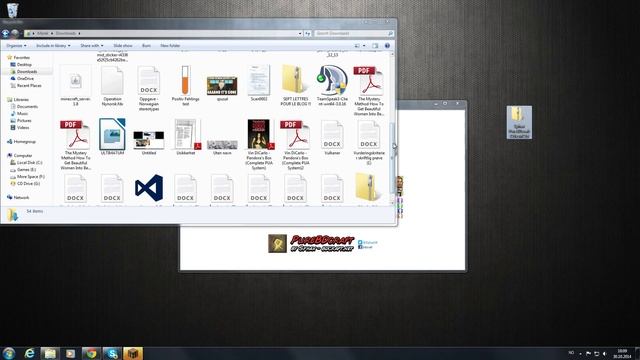The width and height of the screenshot is (640, 360).
Task: Select the Operation Nynorsk file
Action: pos(112,86)
